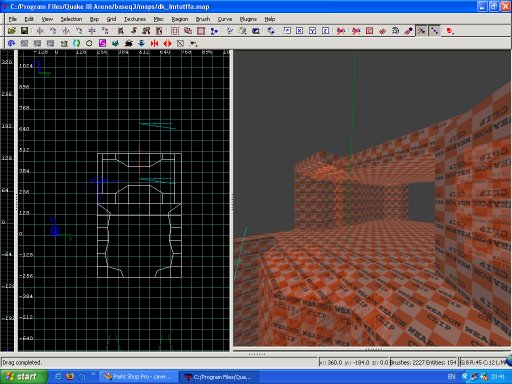Image resolution: width=512 pixels, height=384 pixels.
Task: Toggle patch drill-down rows and columns
Action: (x=434, y=31)
